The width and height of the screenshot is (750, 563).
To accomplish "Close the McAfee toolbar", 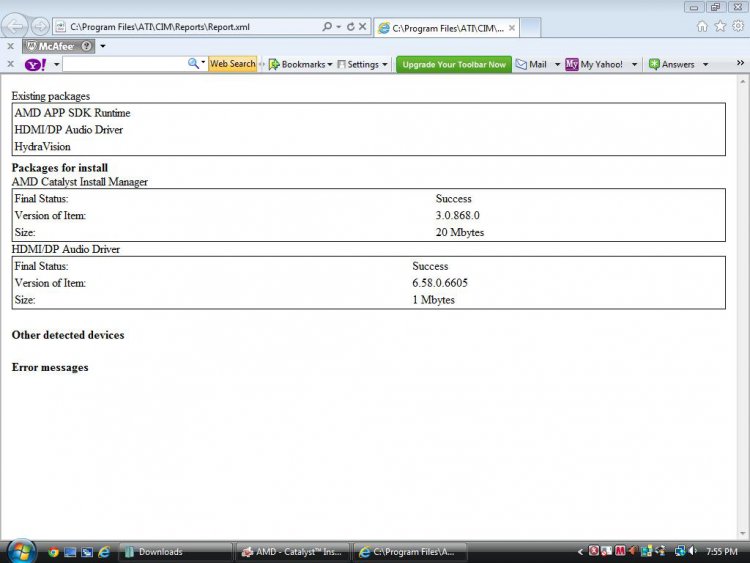I will (x=11, y=46).
